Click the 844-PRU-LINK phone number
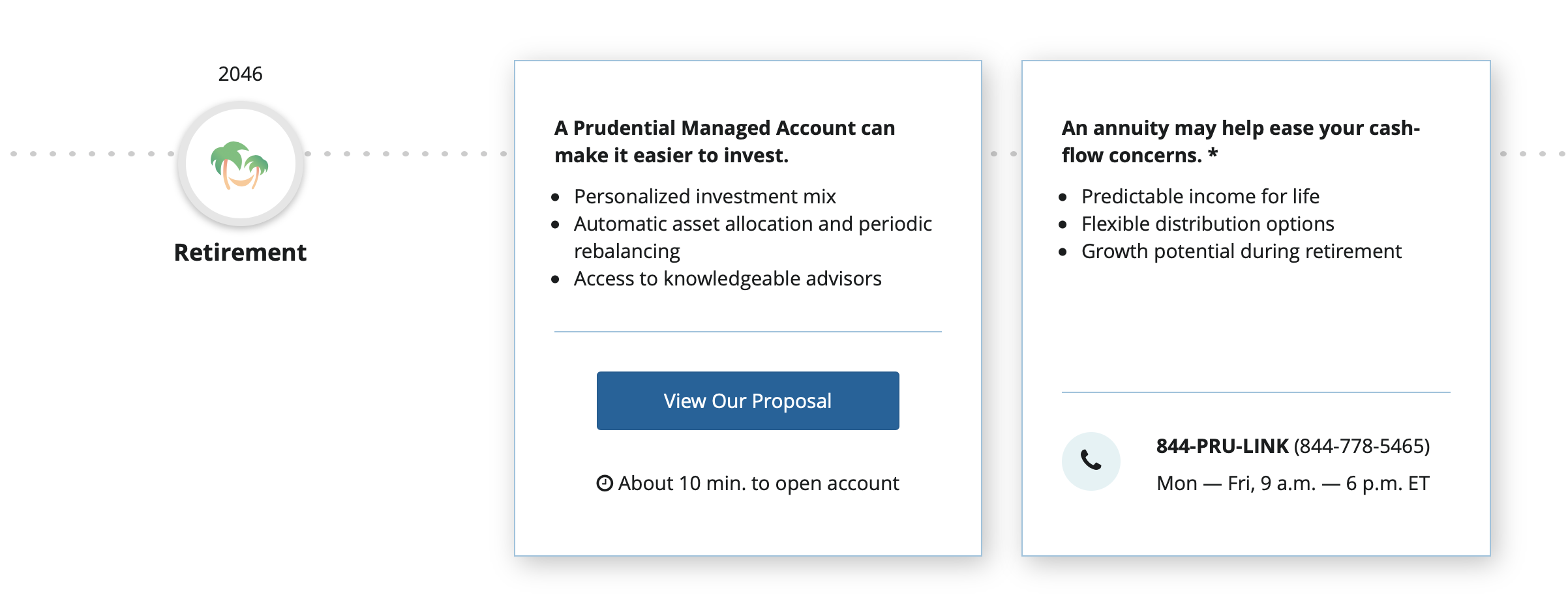The height and width of the screenshot is (597, 1568). 1222,446
